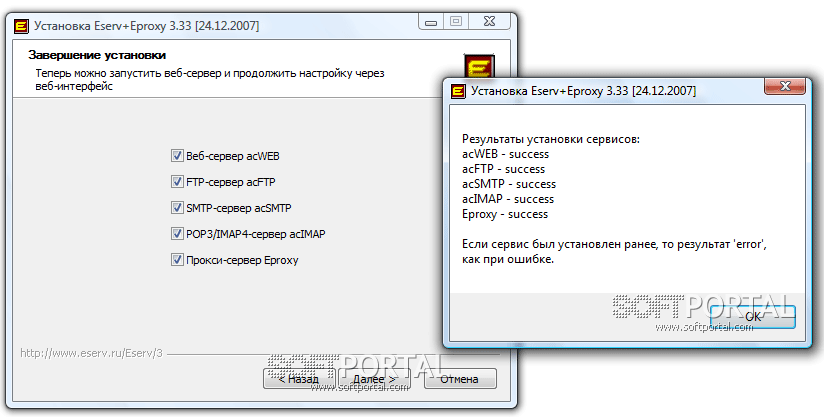
Task: Click the Отмена button in installer
Action: pos(460,379)
